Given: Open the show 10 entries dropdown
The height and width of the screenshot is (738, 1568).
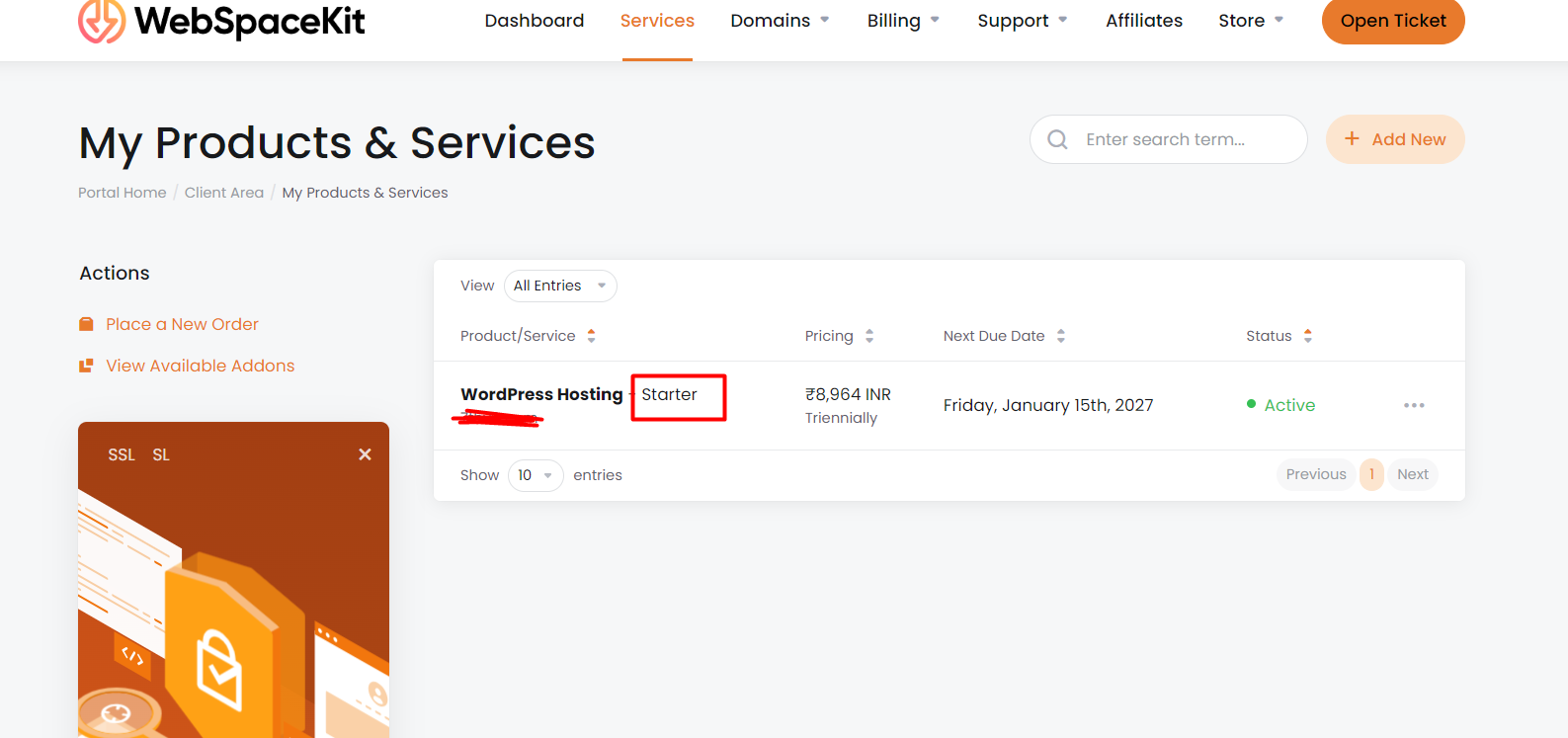Looking at the screenshot, I should (x=536, y=475).
